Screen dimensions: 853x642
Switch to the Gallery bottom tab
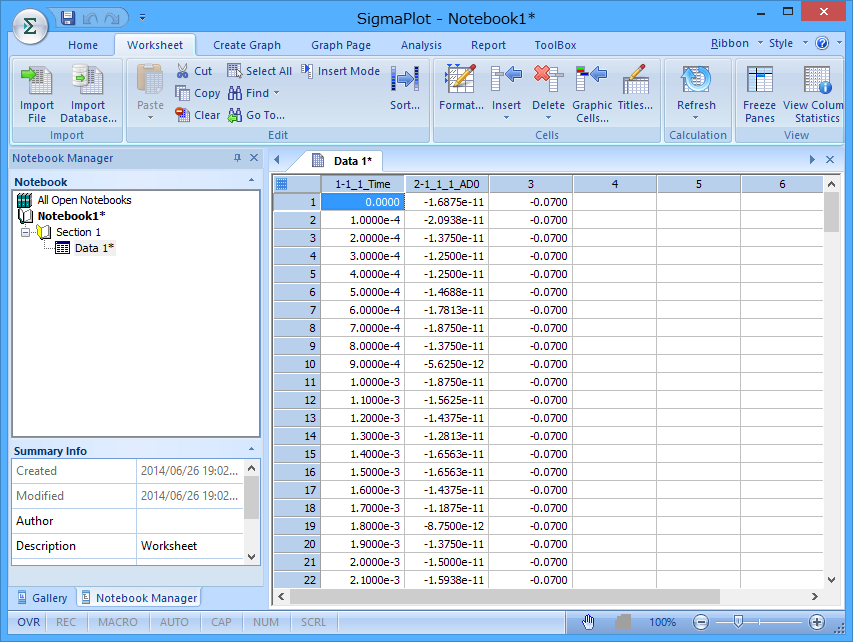tap(43, 598)
